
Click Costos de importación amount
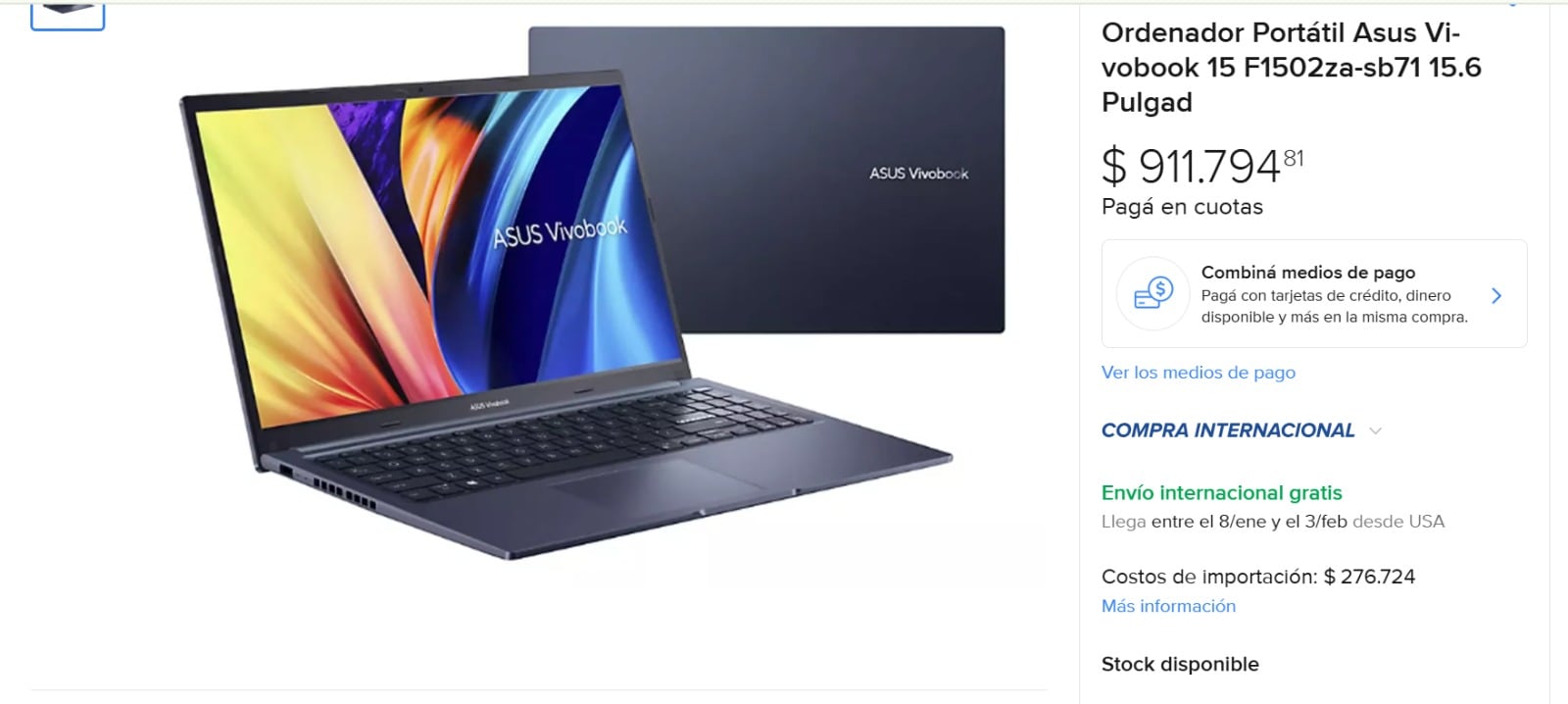click(1368, 577)
